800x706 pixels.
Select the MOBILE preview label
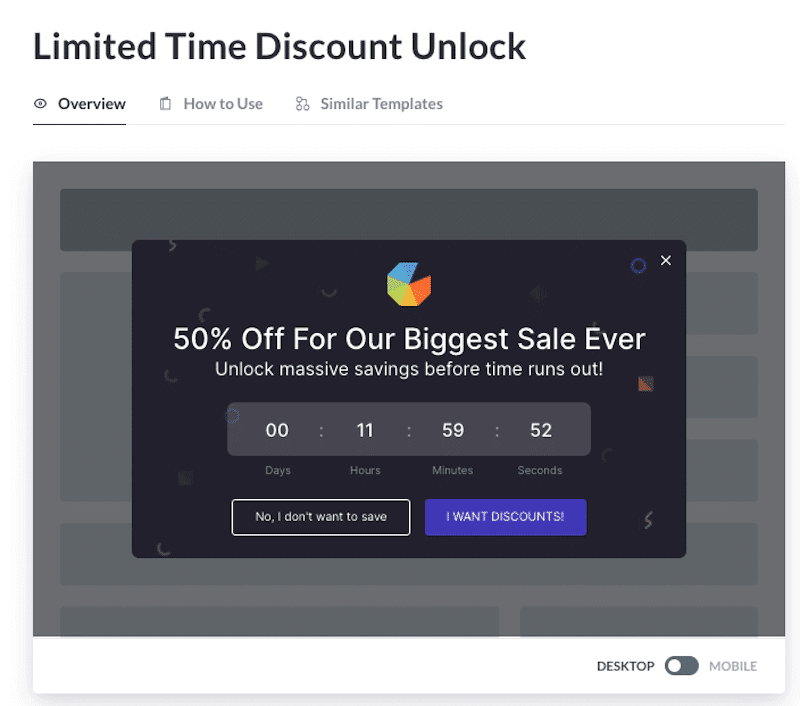[733, 666]
